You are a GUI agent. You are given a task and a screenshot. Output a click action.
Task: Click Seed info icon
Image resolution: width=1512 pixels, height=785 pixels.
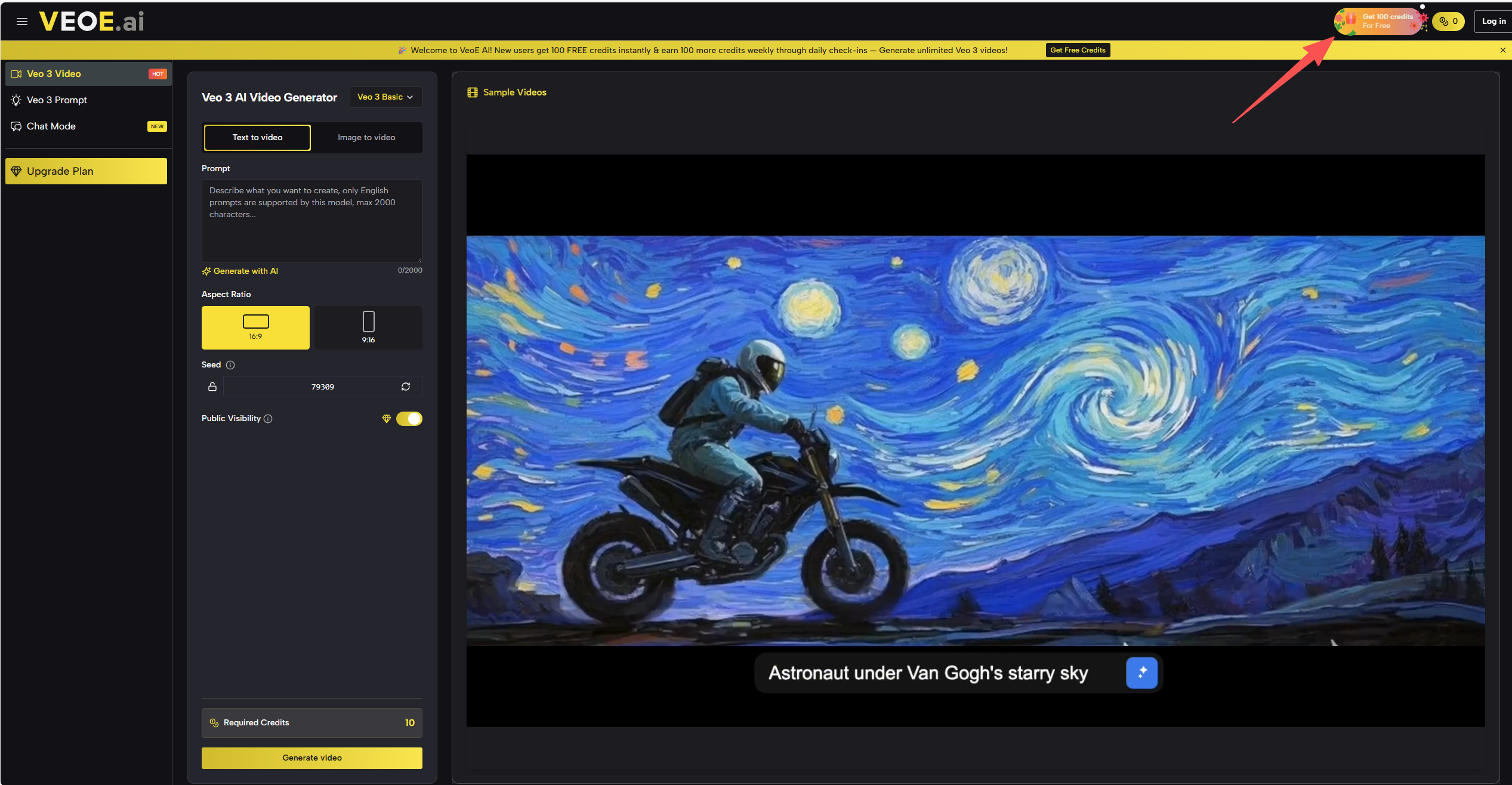[x=230, y=365]
